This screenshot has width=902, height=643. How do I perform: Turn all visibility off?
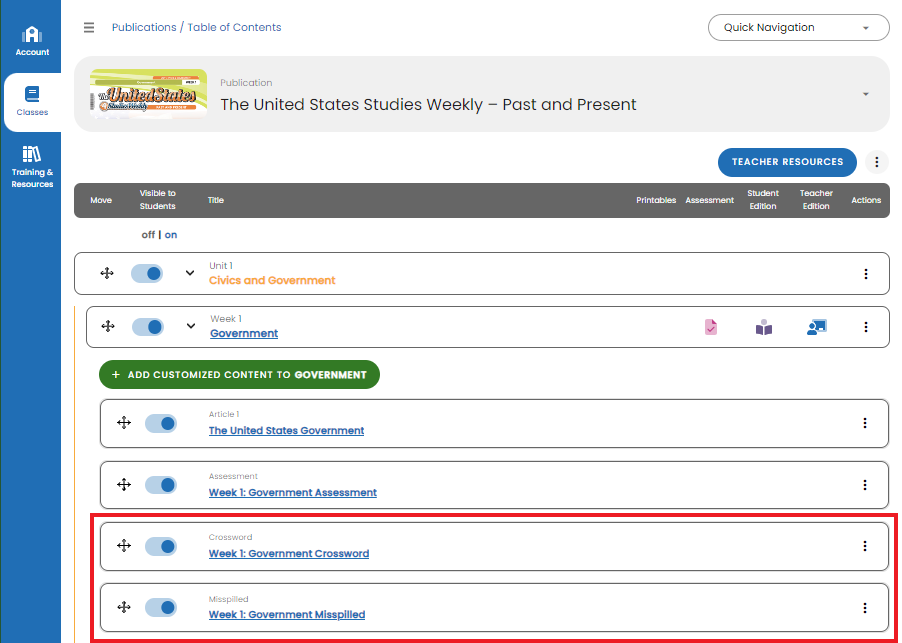pos(148,235)
